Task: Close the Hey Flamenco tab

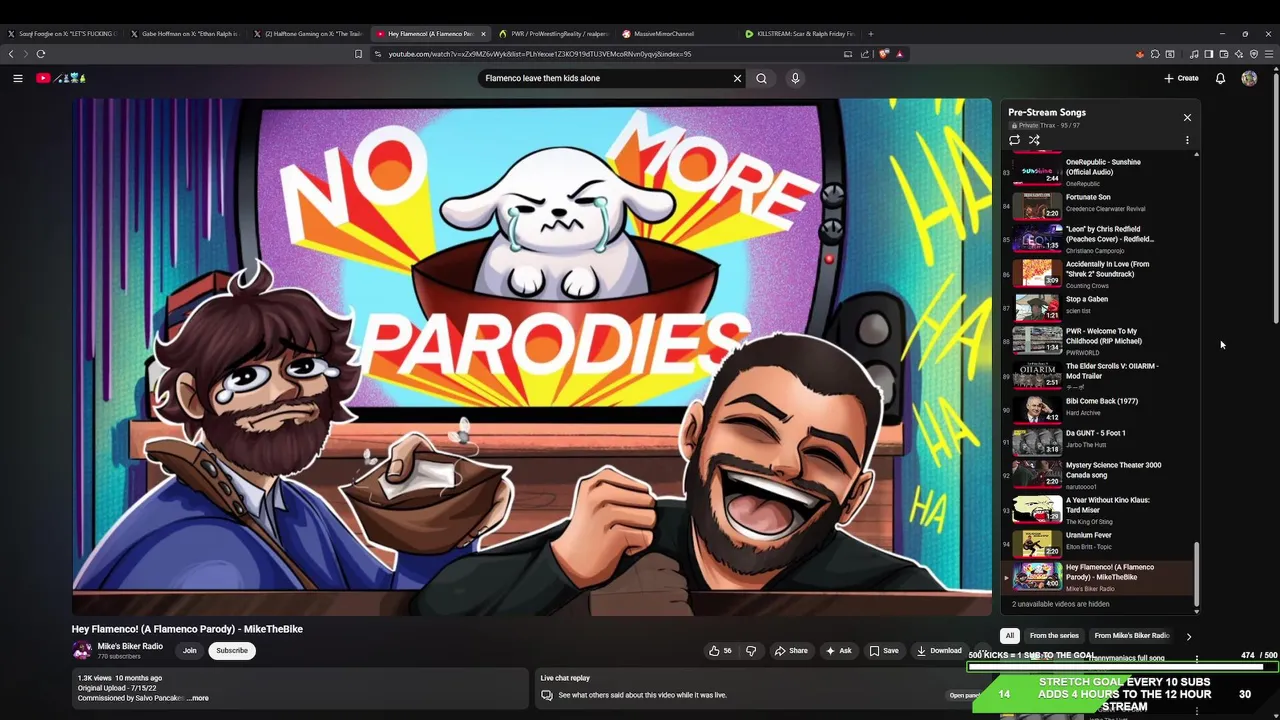Action: [x=484, y=34]
